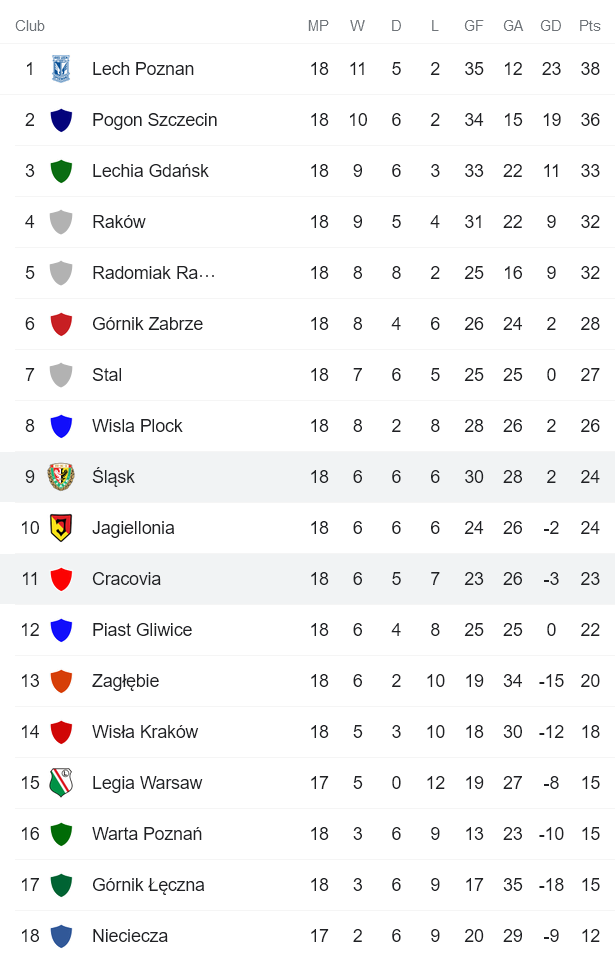Click the Nieciecza club badge

tap(60, 936)
